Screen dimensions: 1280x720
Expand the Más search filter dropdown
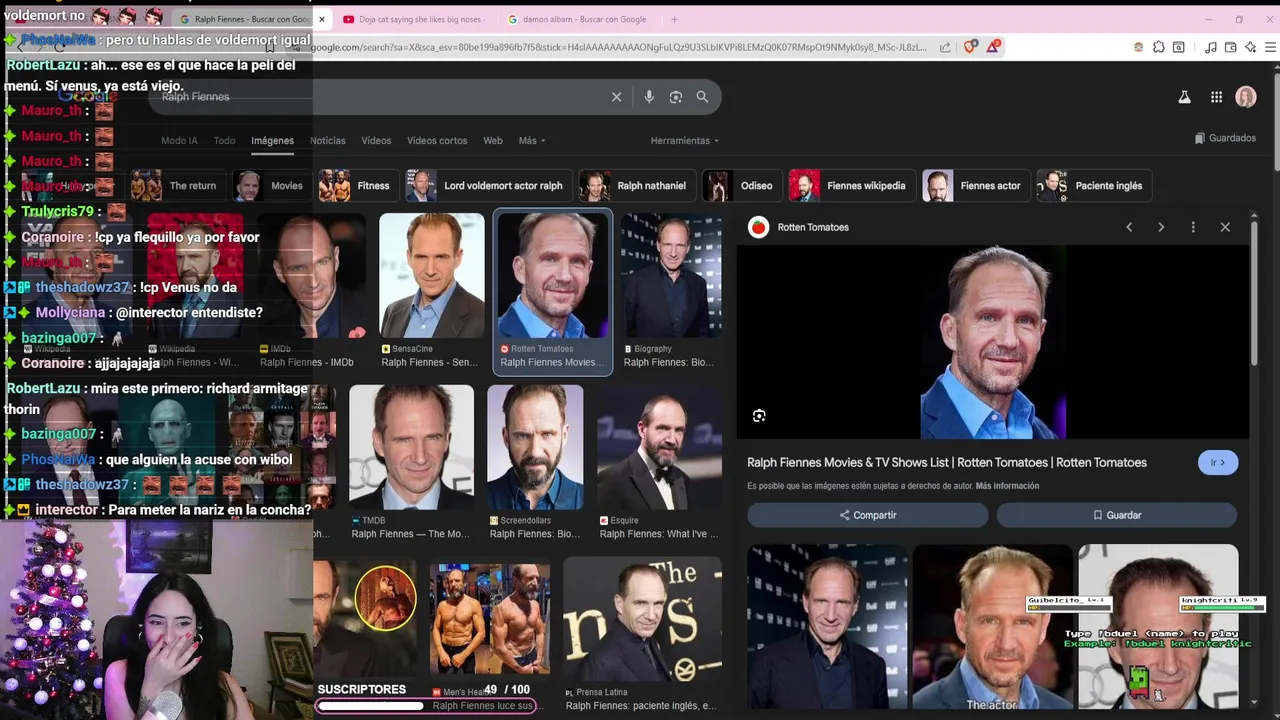[532, 141]
